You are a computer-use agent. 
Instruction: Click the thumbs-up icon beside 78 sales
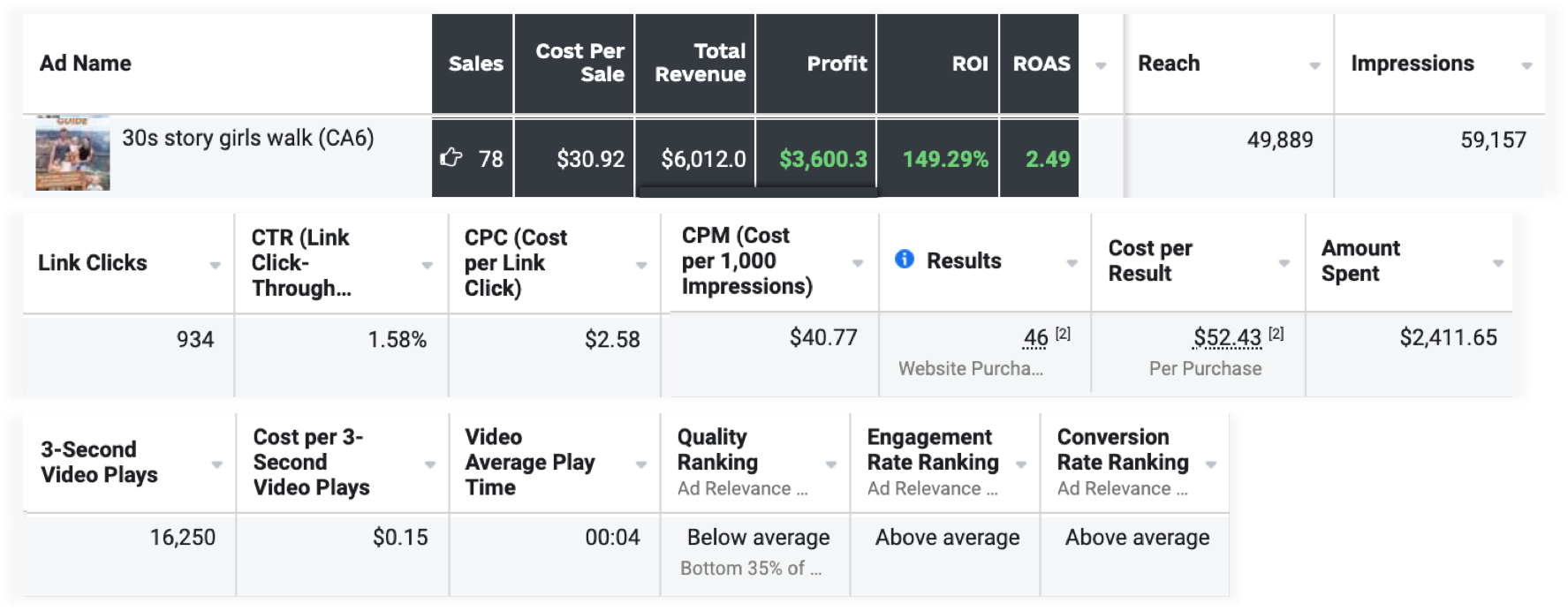tap(451, 158)
